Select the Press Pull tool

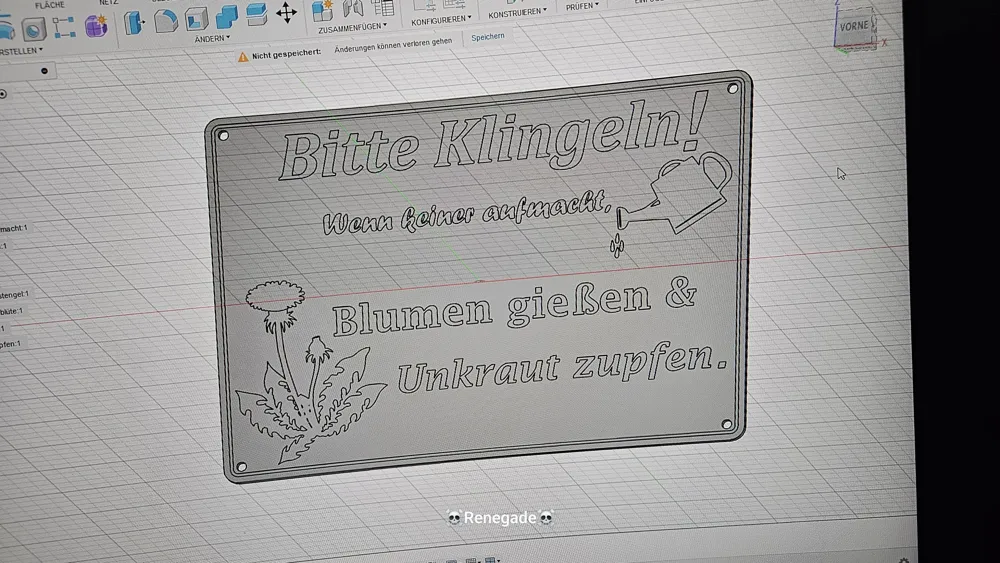pos(135,22)
